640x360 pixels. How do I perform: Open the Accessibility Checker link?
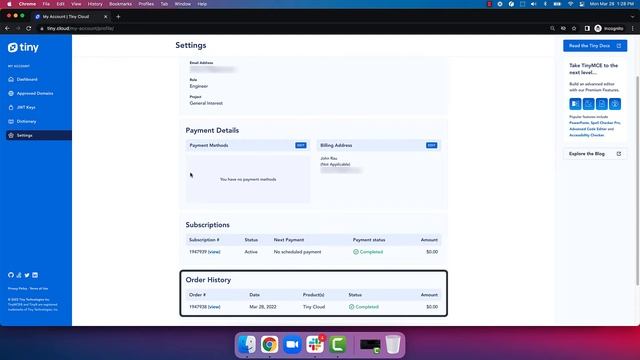click(x=587, y=135)
